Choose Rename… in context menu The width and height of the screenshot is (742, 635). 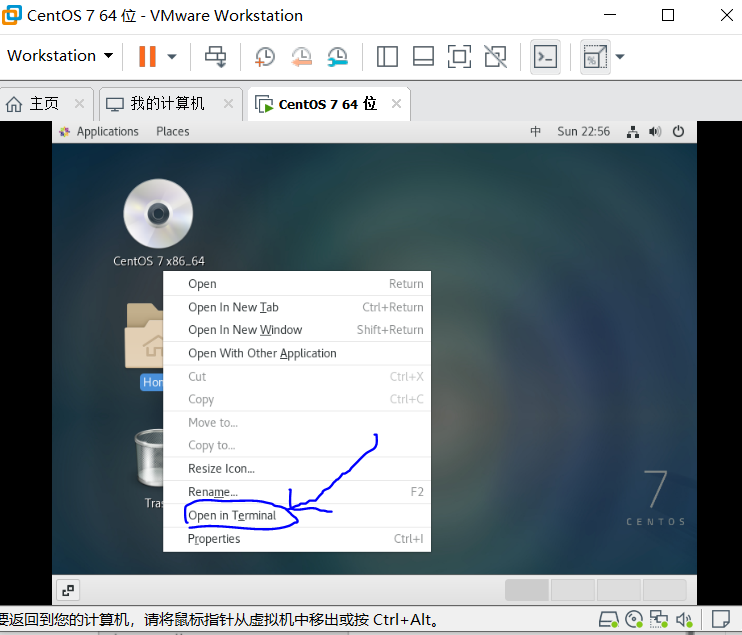[x=297, y=492]
